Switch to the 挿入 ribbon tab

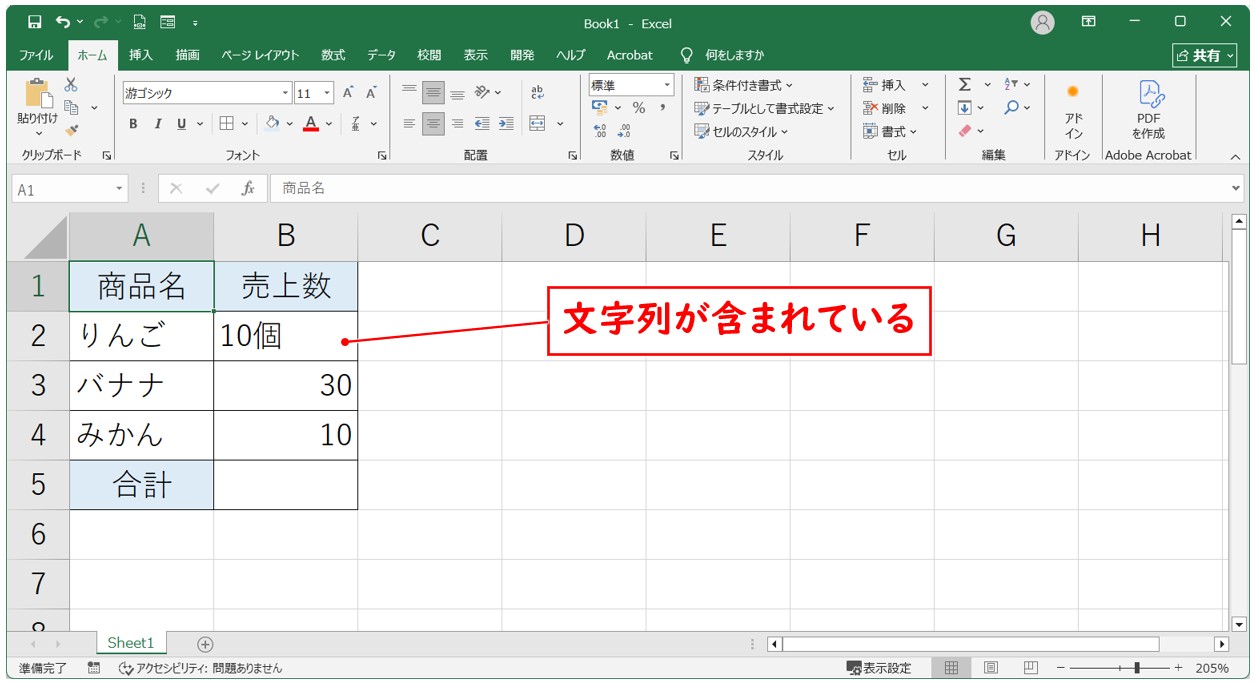click(x=141, y=55)
